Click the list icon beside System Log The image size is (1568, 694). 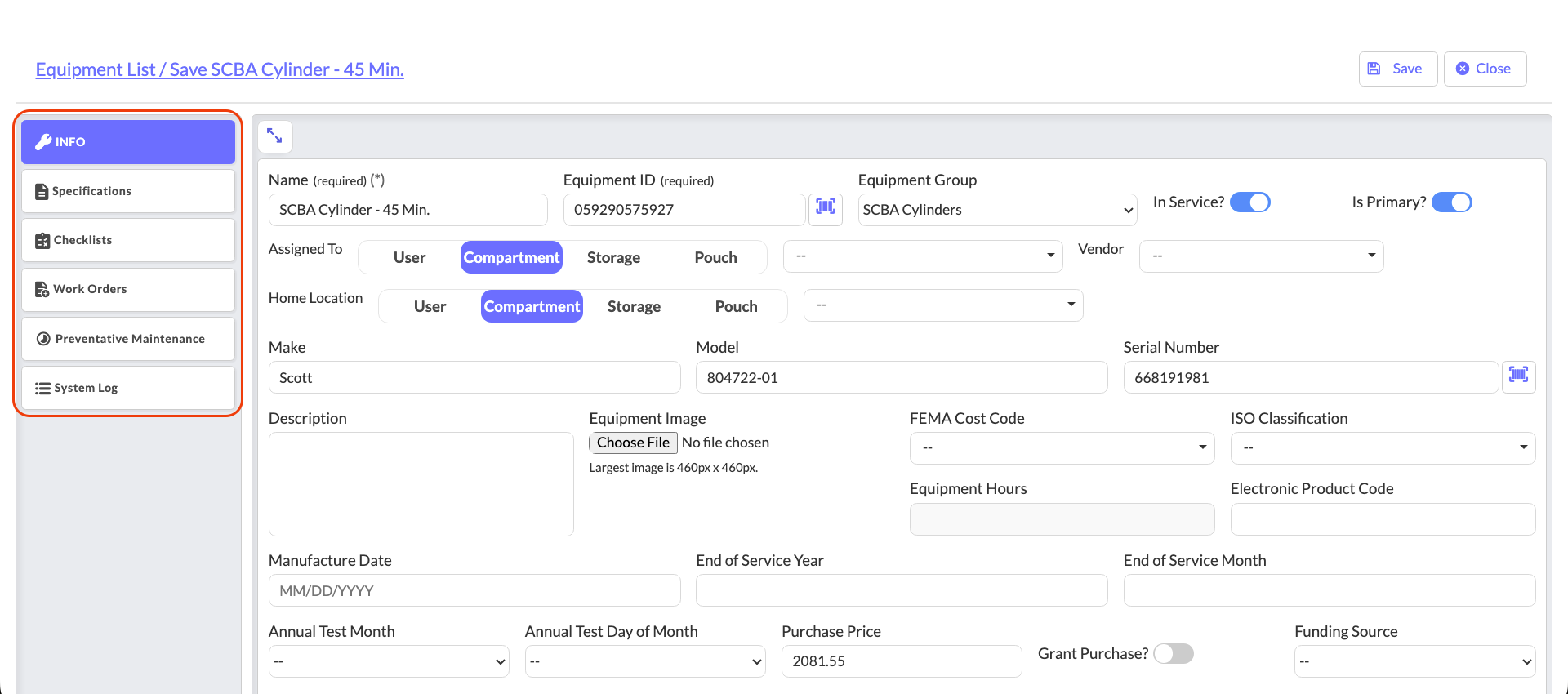[43, 388]
